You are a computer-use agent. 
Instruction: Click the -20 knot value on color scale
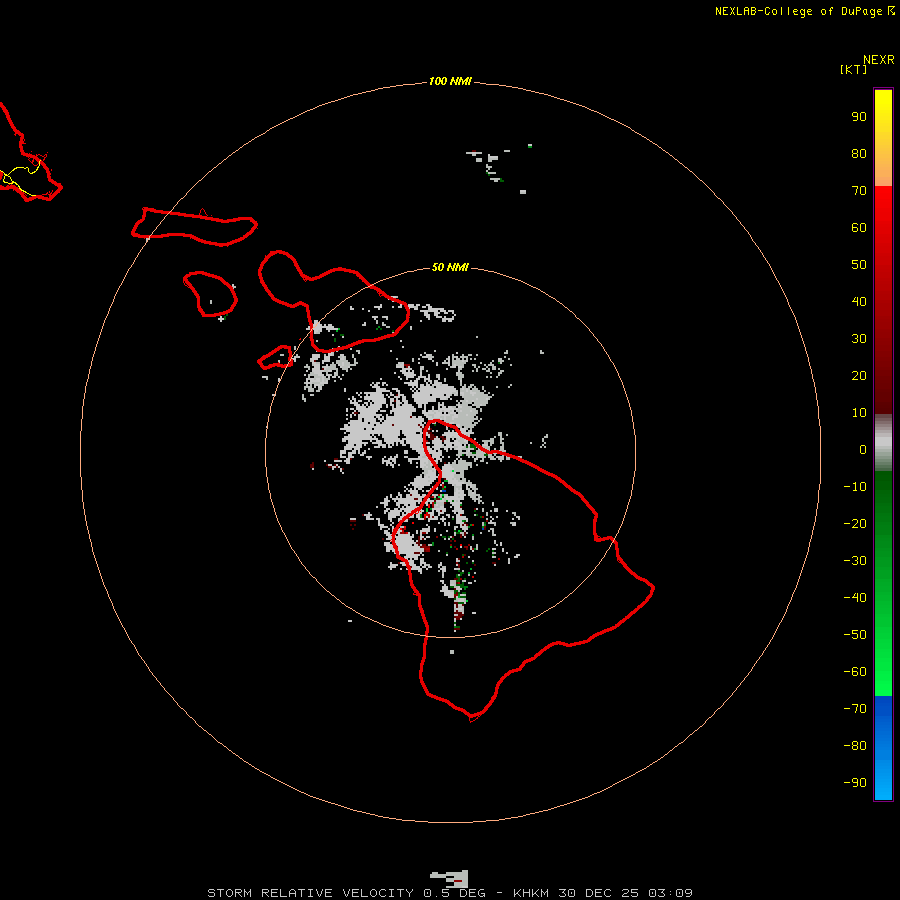pos(855,524)
